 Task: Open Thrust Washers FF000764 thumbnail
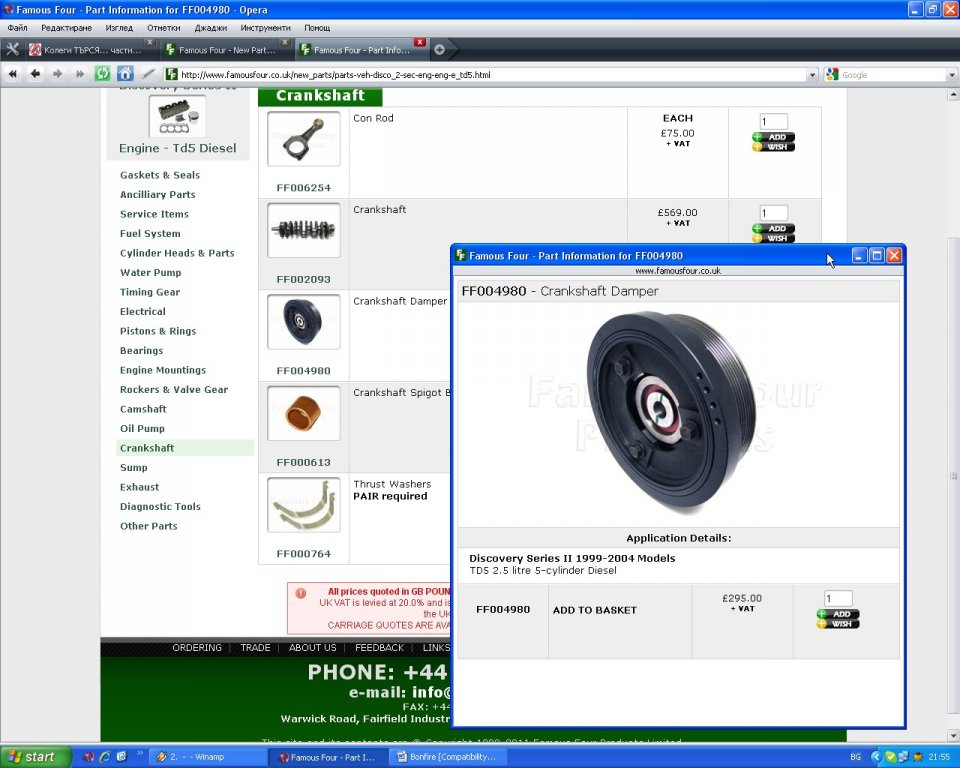(x=304, y=505)
